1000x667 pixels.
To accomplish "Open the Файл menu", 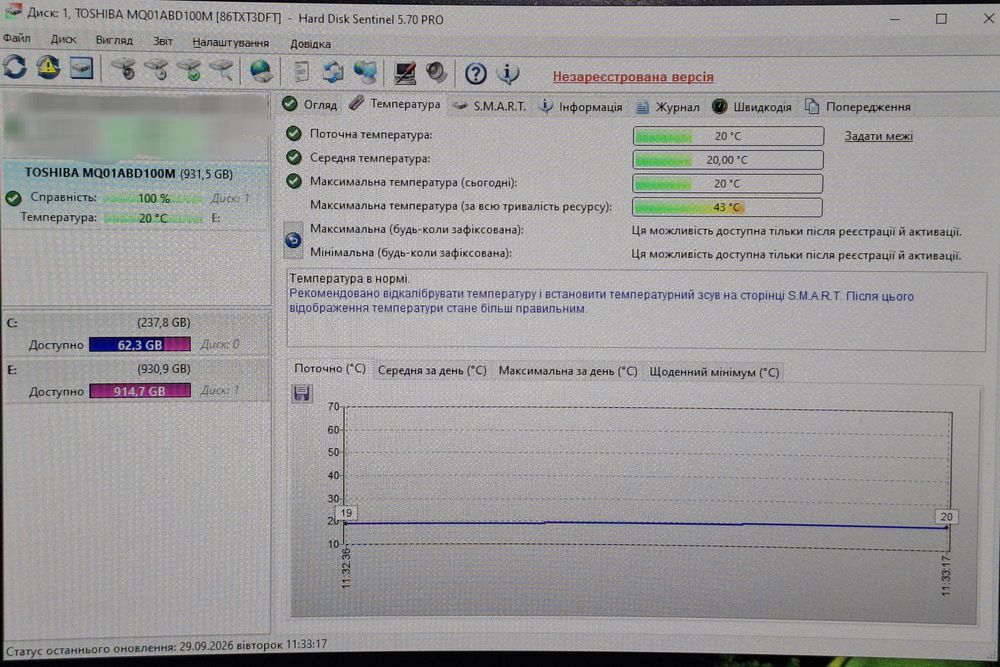I will [x=17, y=38].
